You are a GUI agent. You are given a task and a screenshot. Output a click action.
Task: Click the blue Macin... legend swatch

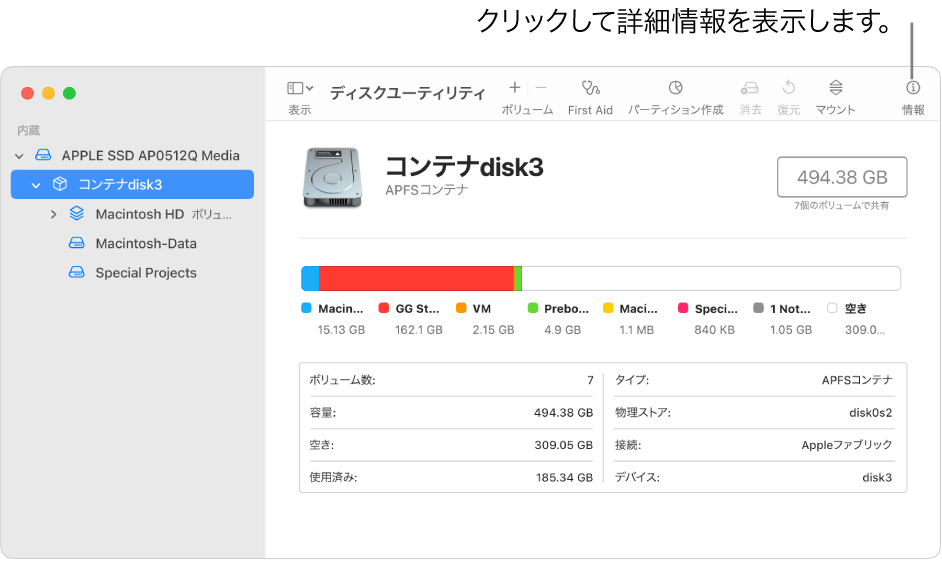point(306,308)
